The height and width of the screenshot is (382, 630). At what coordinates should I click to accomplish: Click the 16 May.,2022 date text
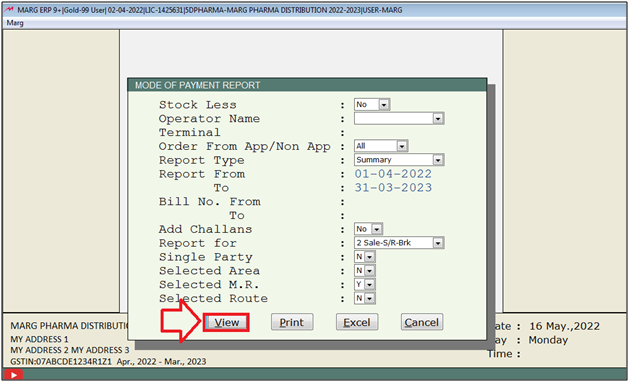(564, 326)
